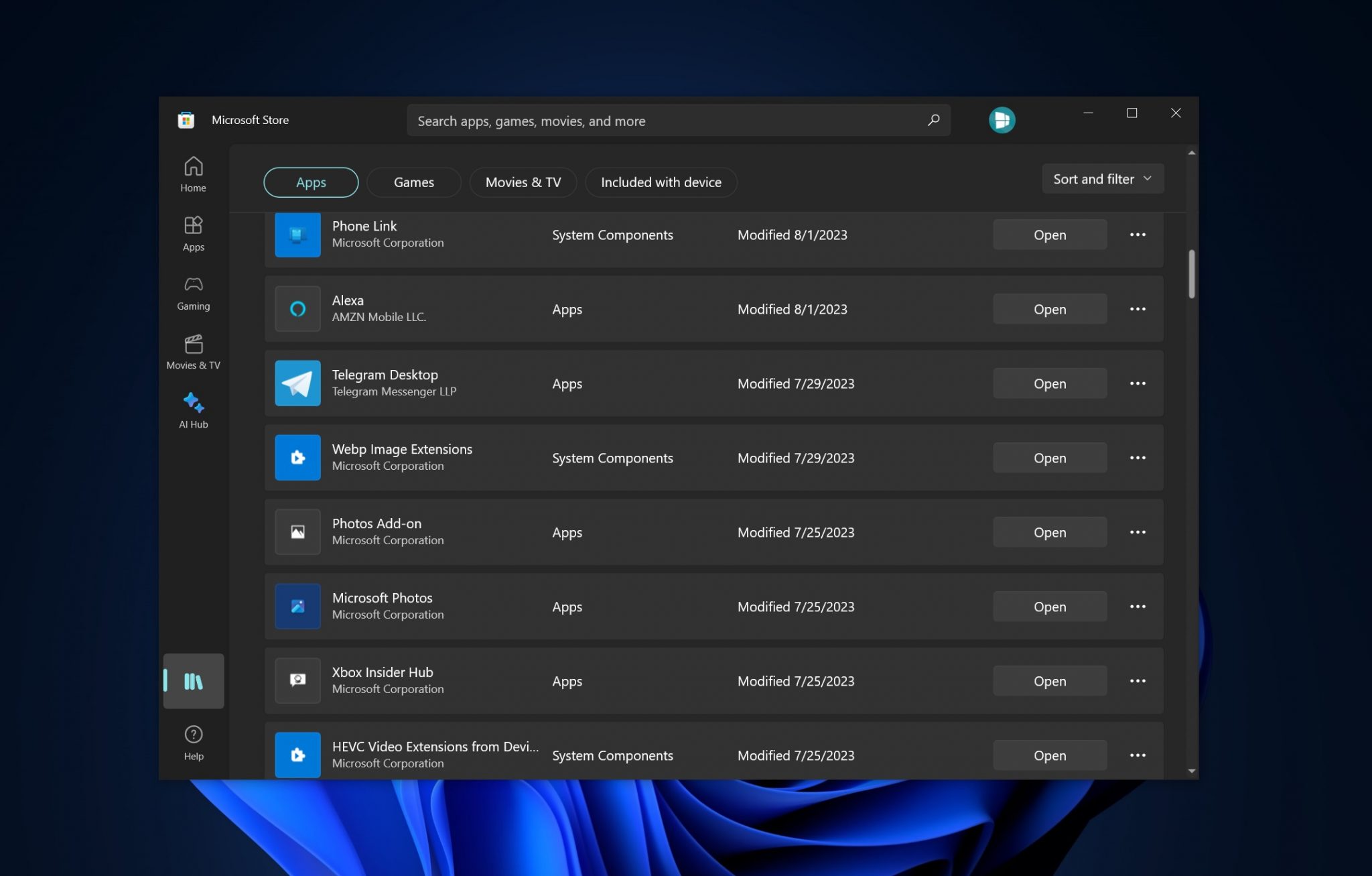
Task: Open the ellipsis menu for Phone Link
Action: click(1138, 235)
